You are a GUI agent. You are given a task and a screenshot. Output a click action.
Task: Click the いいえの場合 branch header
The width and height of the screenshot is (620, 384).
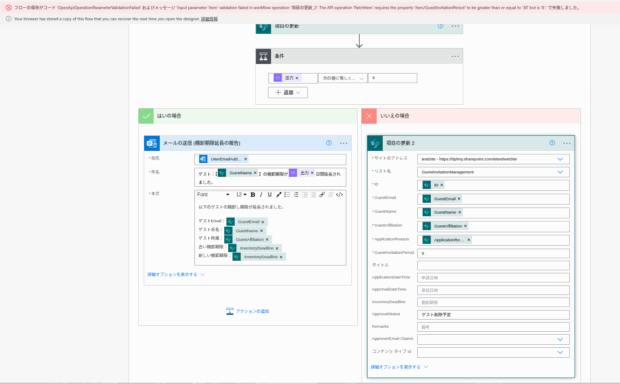(471, 116)
